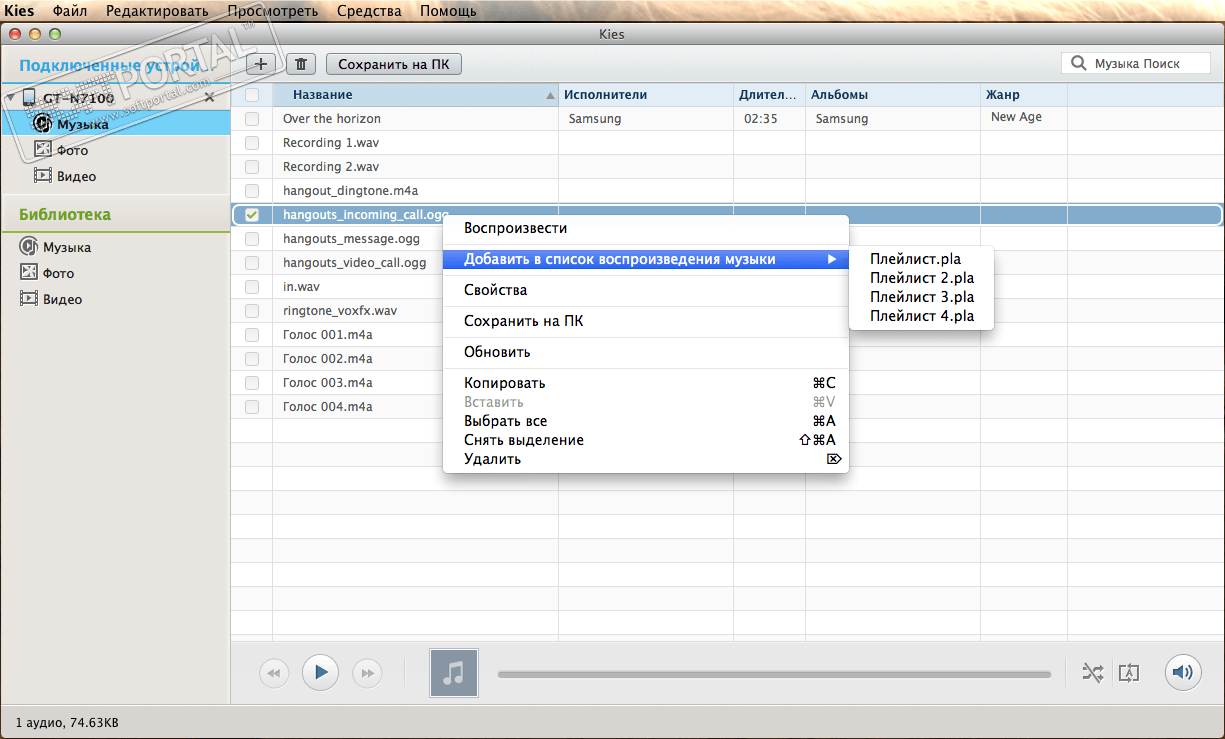Uncheck the box for hangouts_incoming_call.ogg

pyautogui.click(x=252, y=215)
